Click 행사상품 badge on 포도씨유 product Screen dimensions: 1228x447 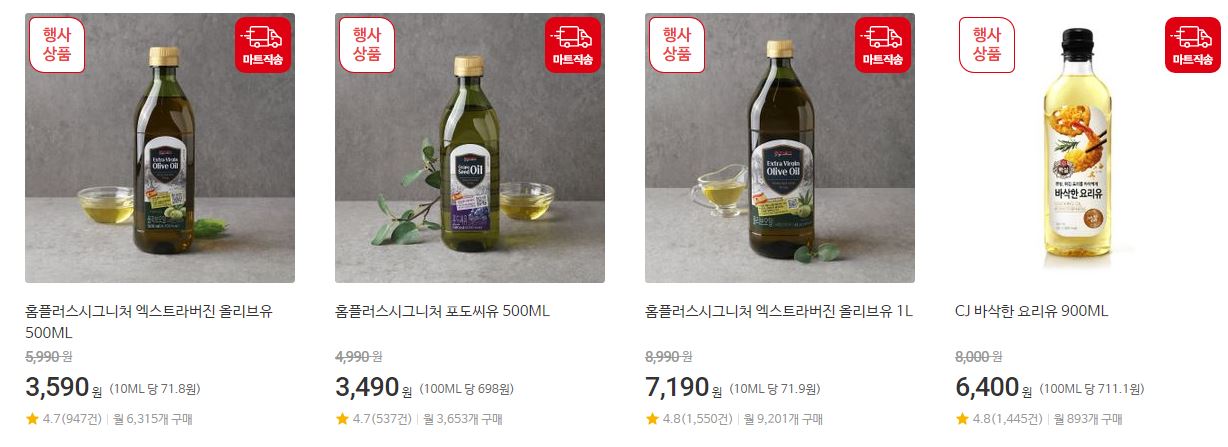tap(367, 45)
